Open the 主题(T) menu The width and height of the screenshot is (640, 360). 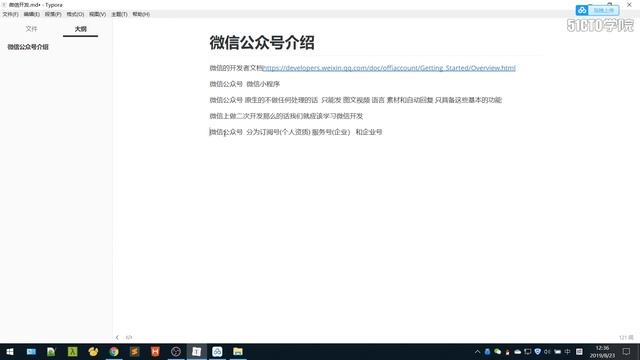119,14
